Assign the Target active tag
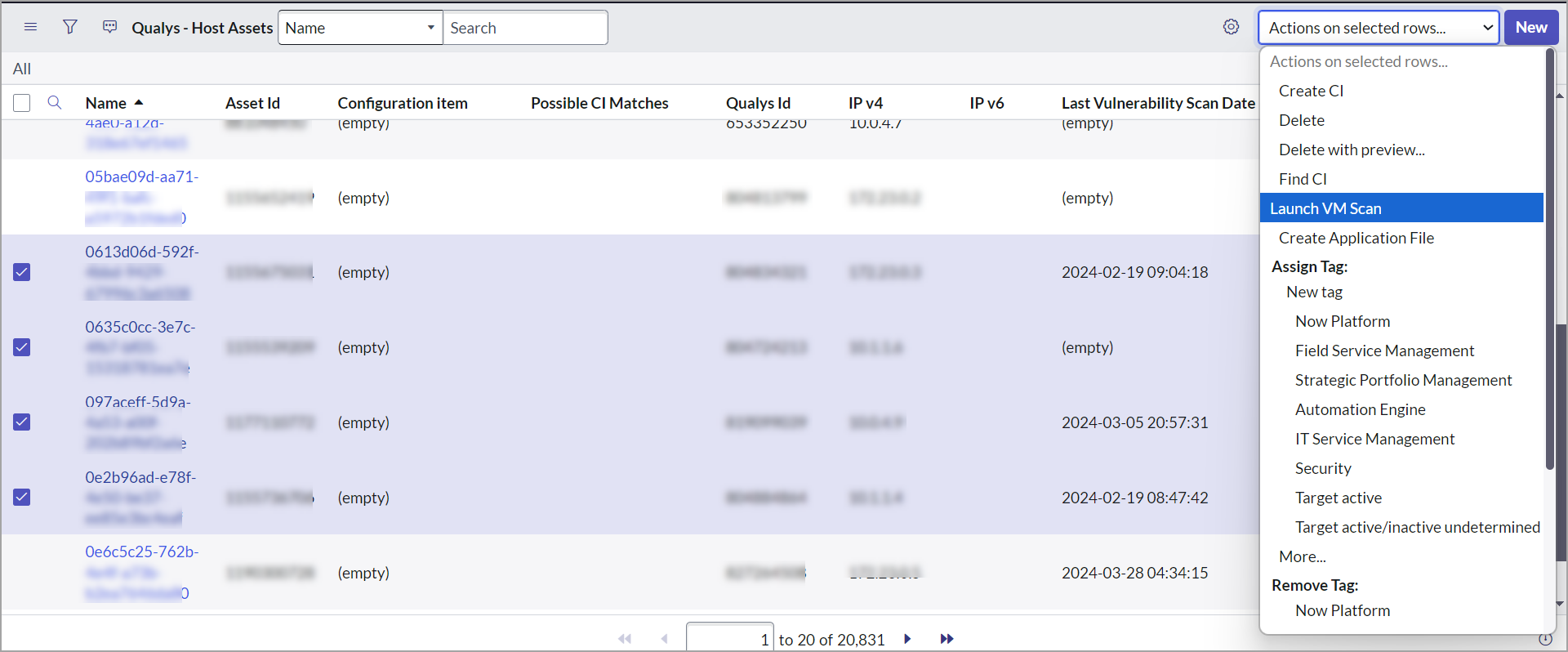The width and height of the screenshot is (1568, 652). (x=1338, y=498)
